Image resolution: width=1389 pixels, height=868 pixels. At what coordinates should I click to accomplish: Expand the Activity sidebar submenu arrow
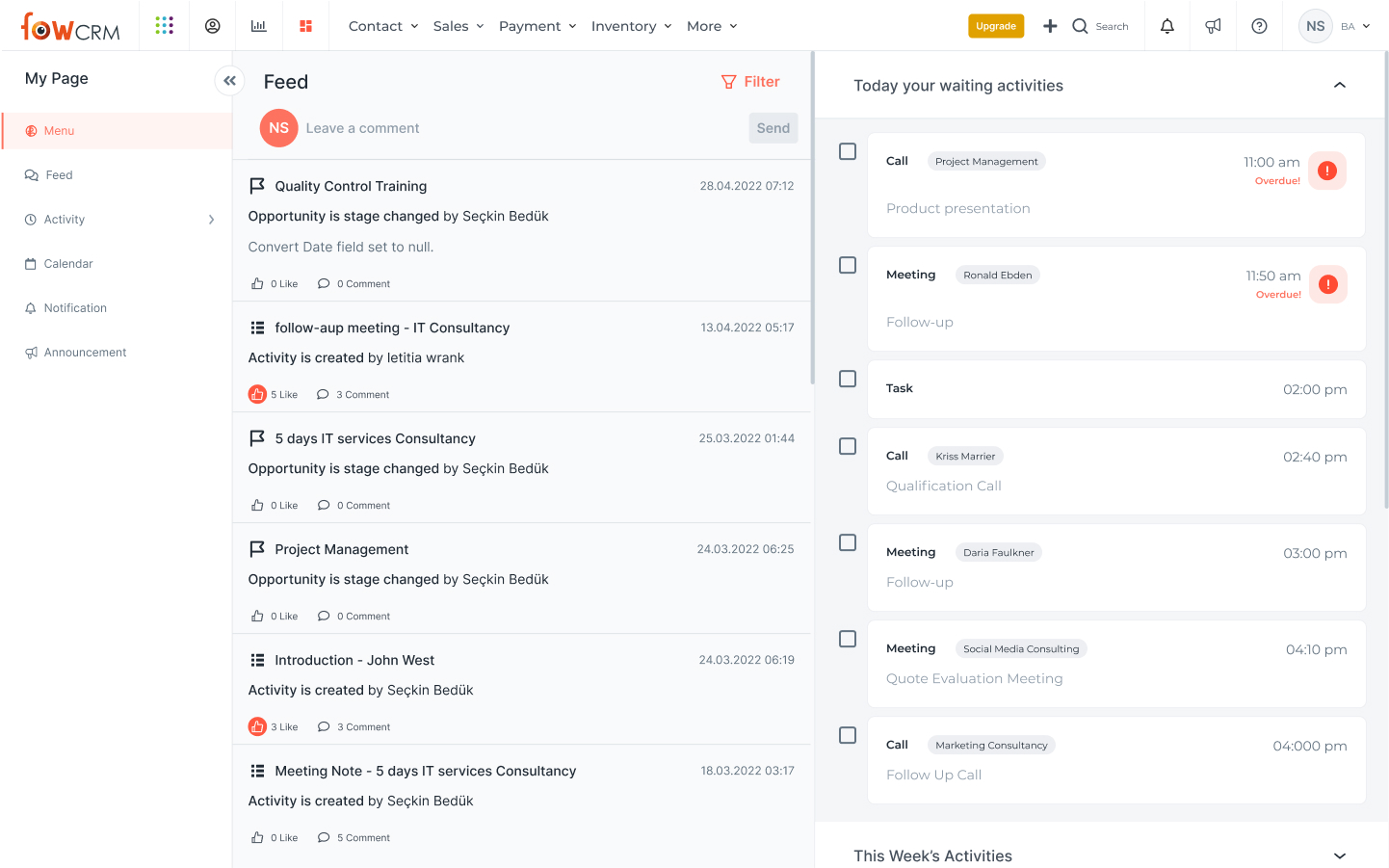212,220
